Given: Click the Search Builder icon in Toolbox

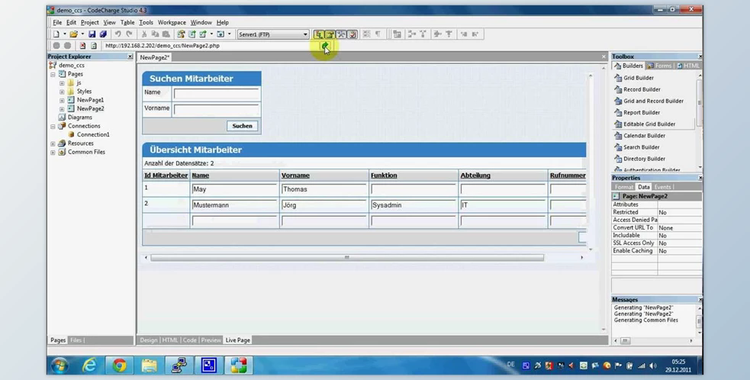Looking at the screenshot, I should point(618,147).
